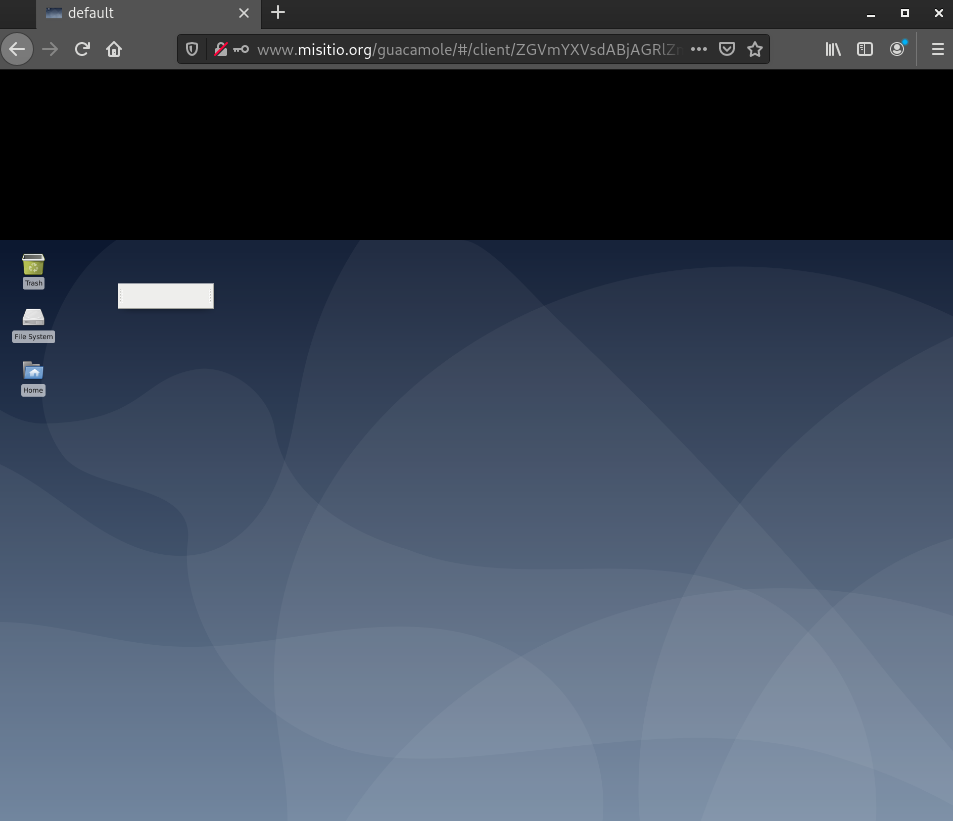Image resolution: width=953 pixels, height=821 pixels.
Task: Reload the current page
Action: coord(82,49)
